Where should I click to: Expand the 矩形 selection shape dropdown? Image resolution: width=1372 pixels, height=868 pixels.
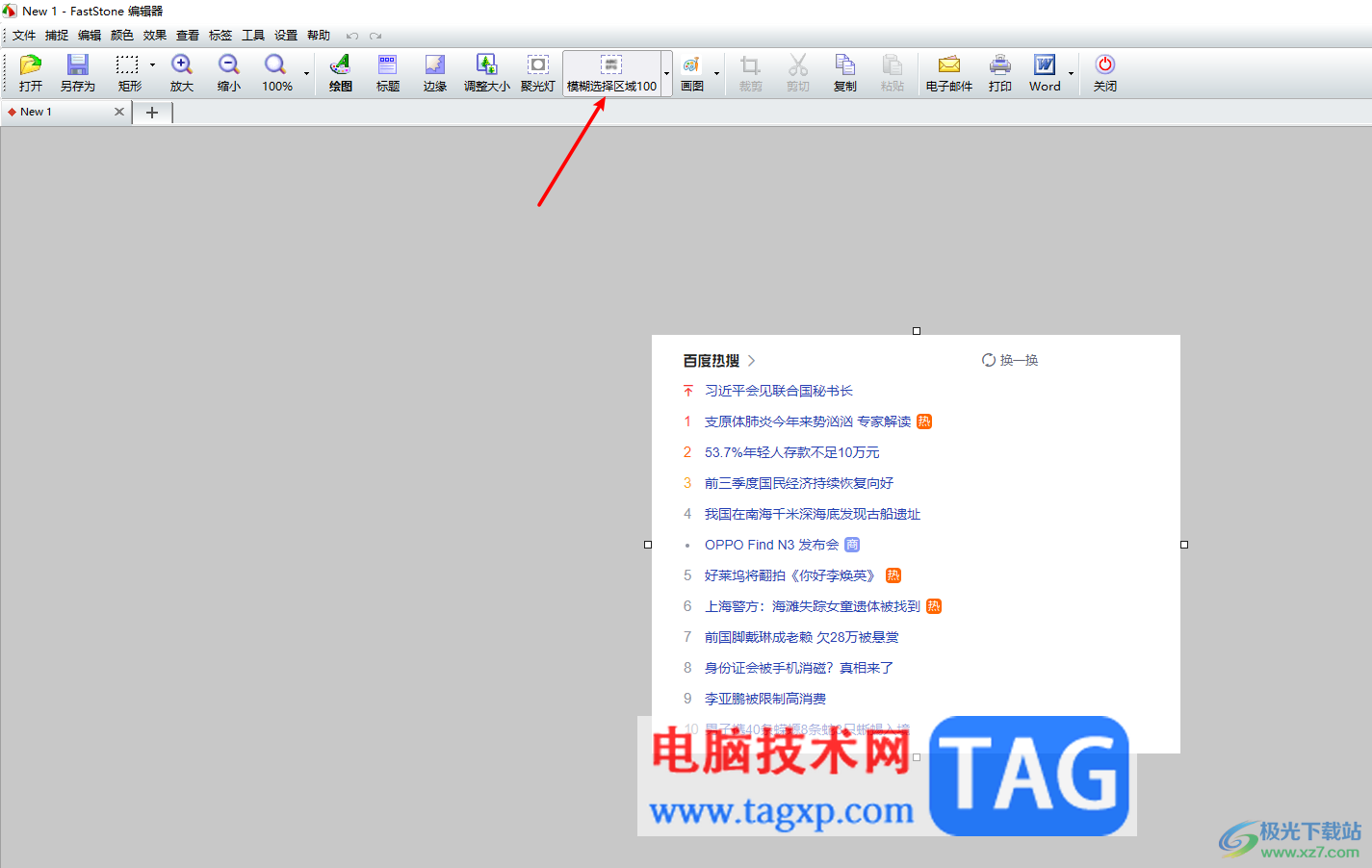[x=152, y=65]
